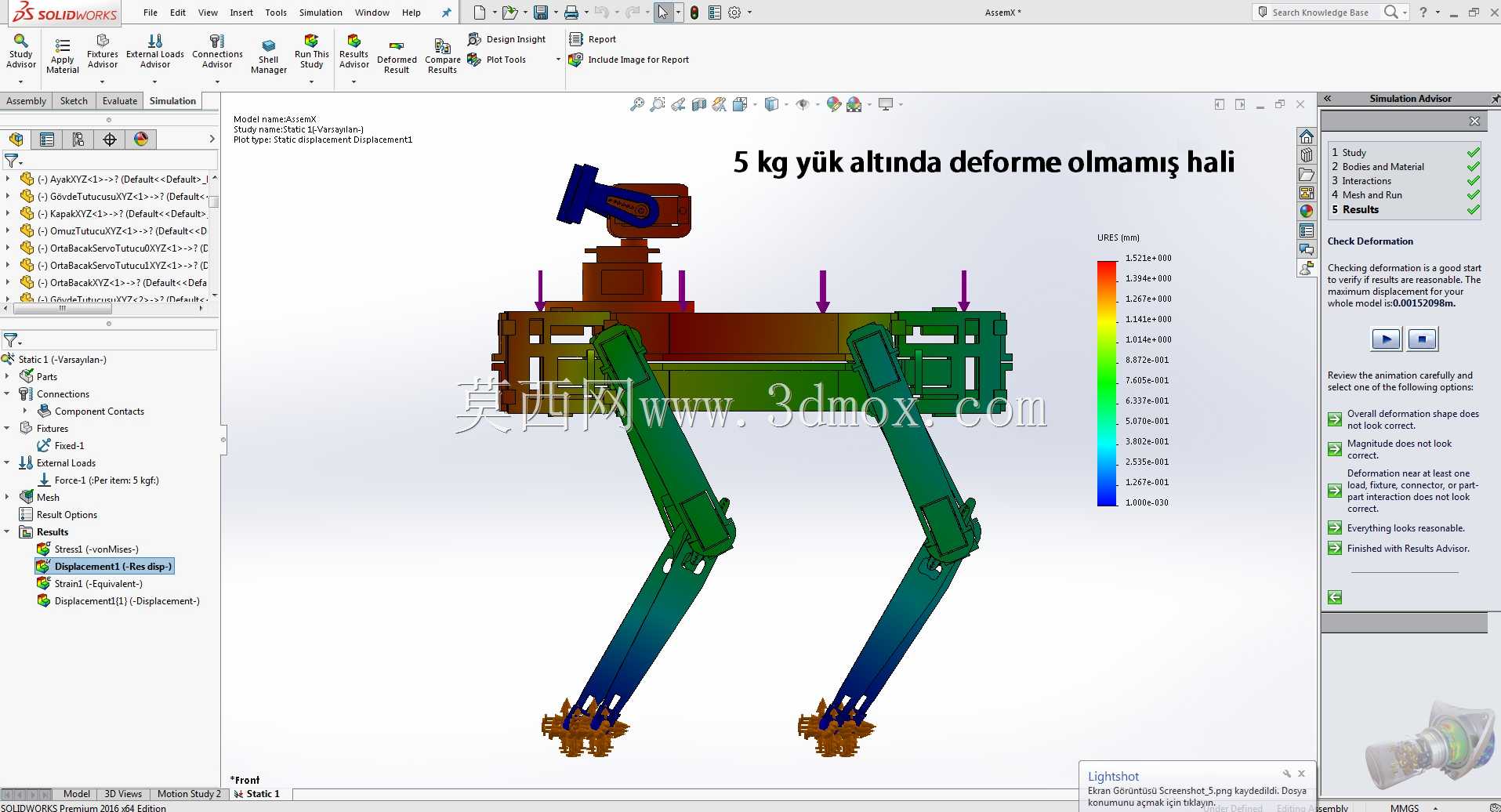Switch to the Sketch tab
The image size is (1501, 812).
[x=74, y=101]
